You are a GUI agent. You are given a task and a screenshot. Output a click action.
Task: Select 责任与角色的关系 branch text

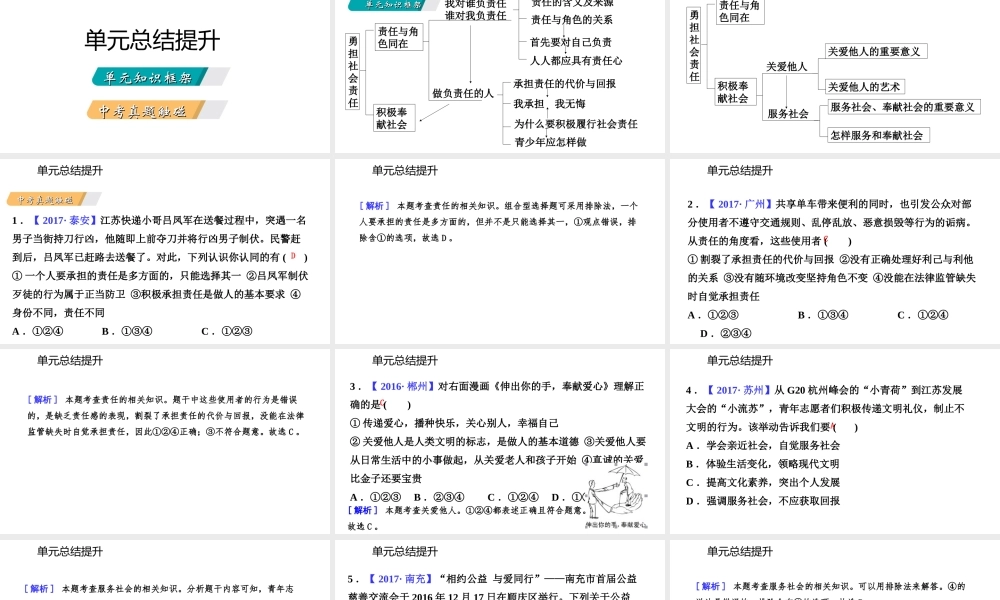[571, 20]
